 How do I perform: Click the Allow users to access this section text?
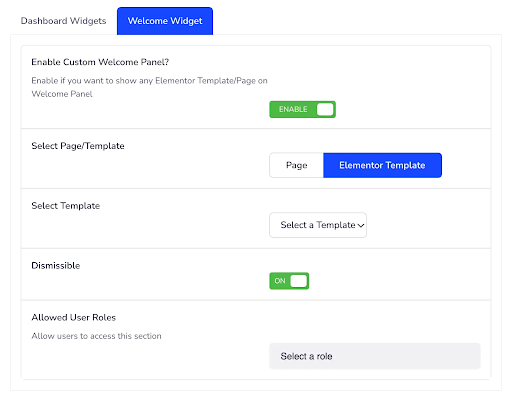96,336
